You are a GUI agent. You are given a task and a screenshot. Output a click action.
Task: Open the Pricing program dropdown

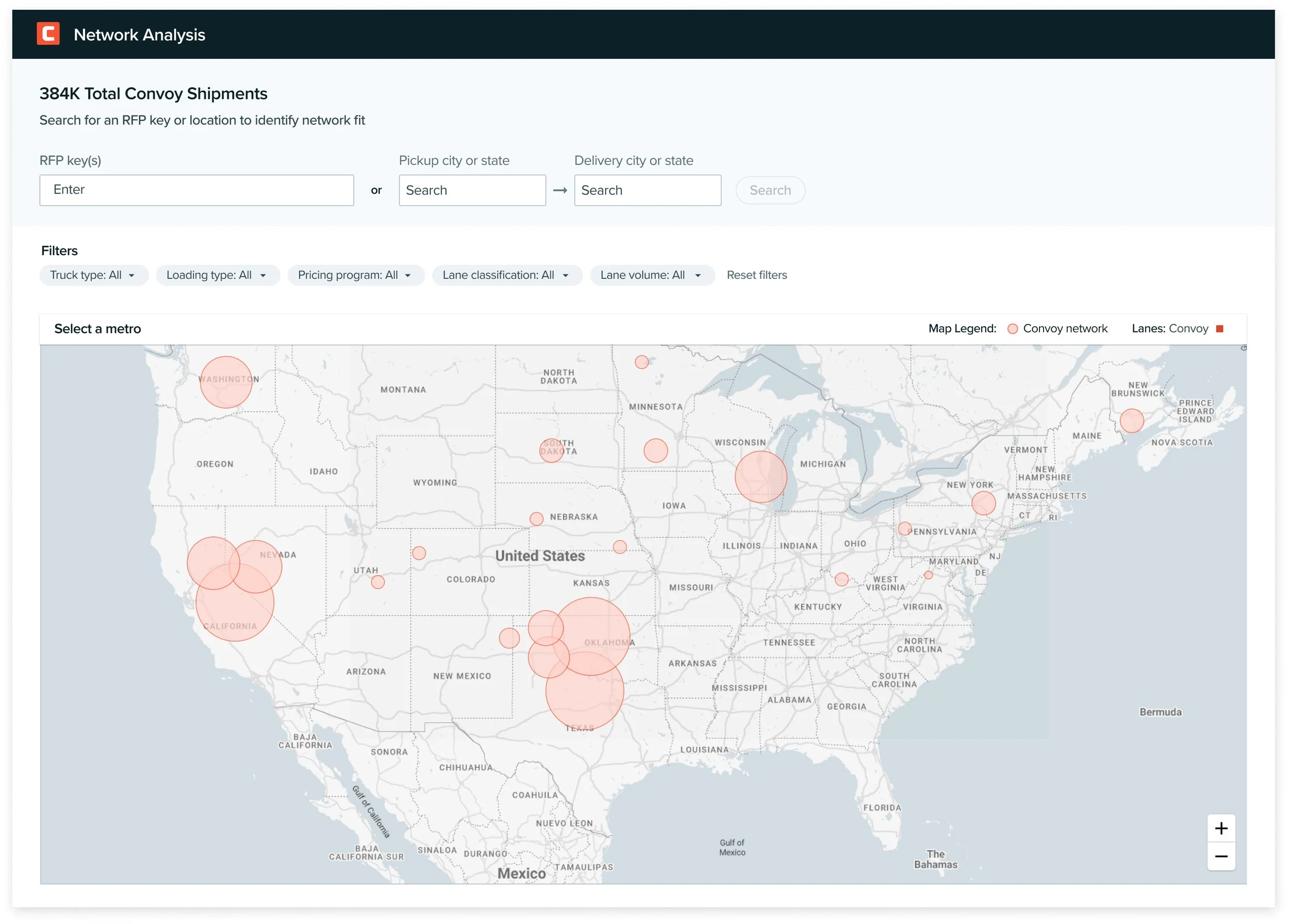(355, 275)
